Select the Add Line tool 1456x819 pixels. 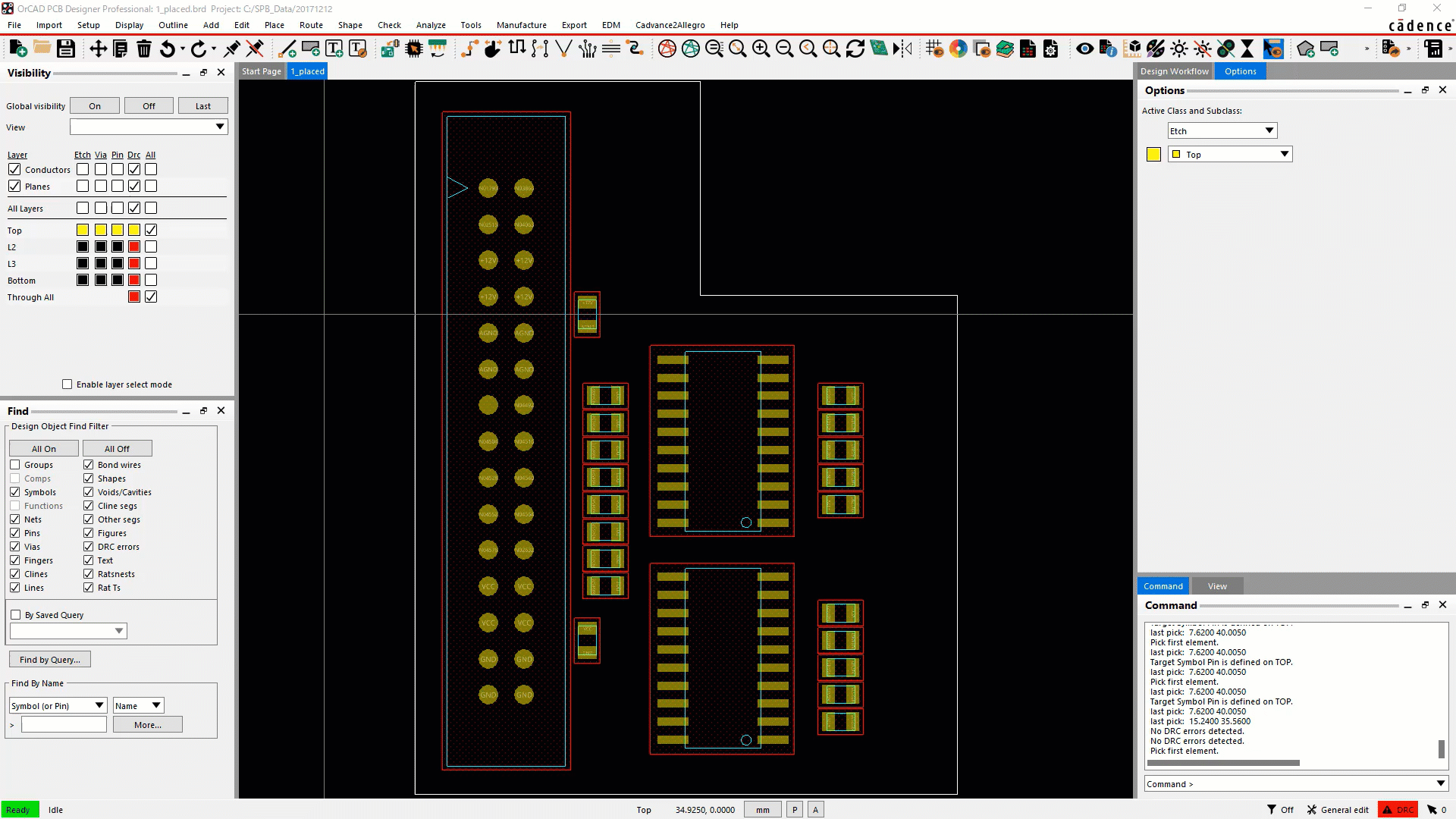click(287, 49)
